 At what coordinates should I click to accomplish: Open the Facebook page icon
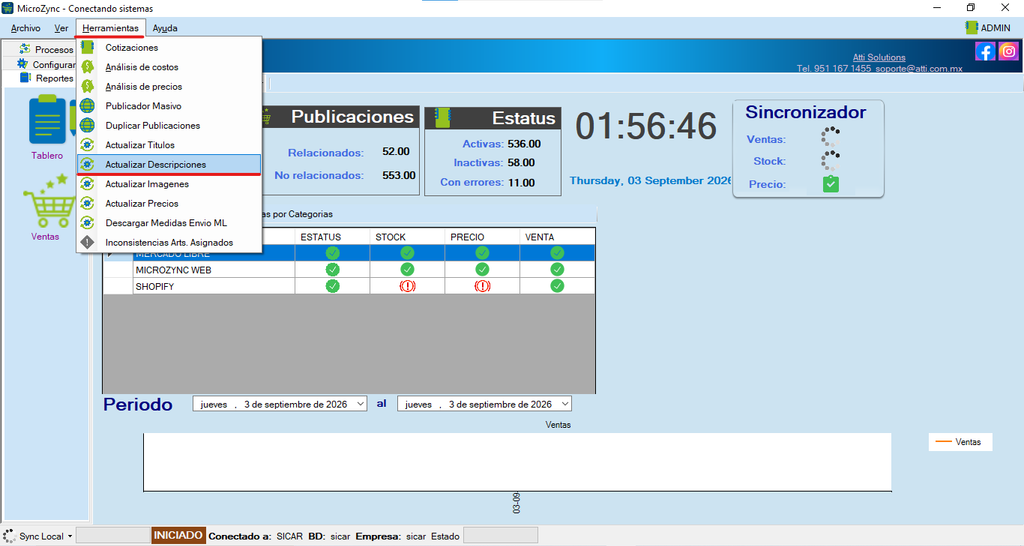click(985, 51)
